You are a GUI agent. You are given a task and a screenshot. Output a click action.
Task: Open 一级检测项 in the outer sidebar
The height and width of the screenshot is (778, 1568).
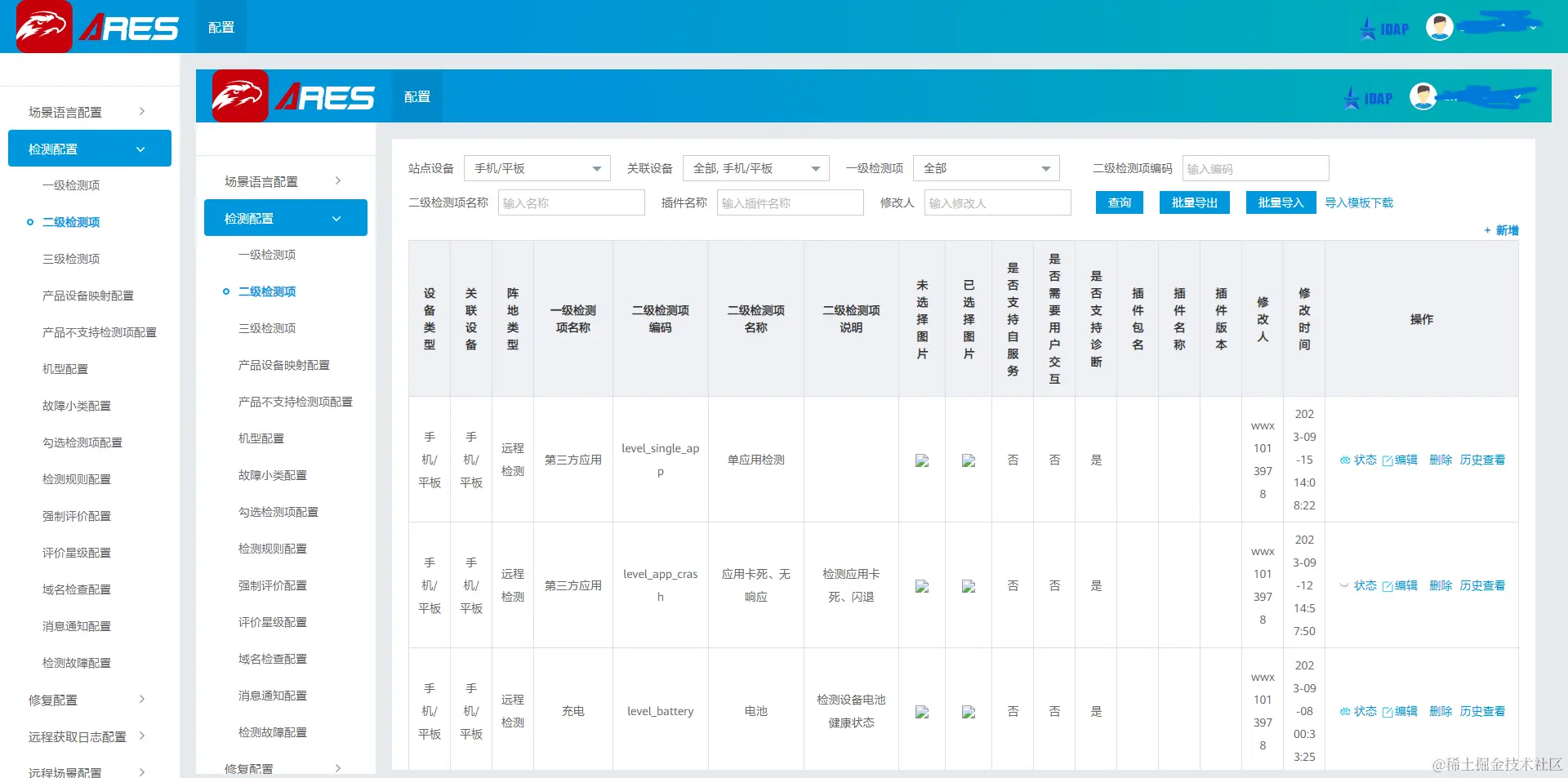point(71,185)
